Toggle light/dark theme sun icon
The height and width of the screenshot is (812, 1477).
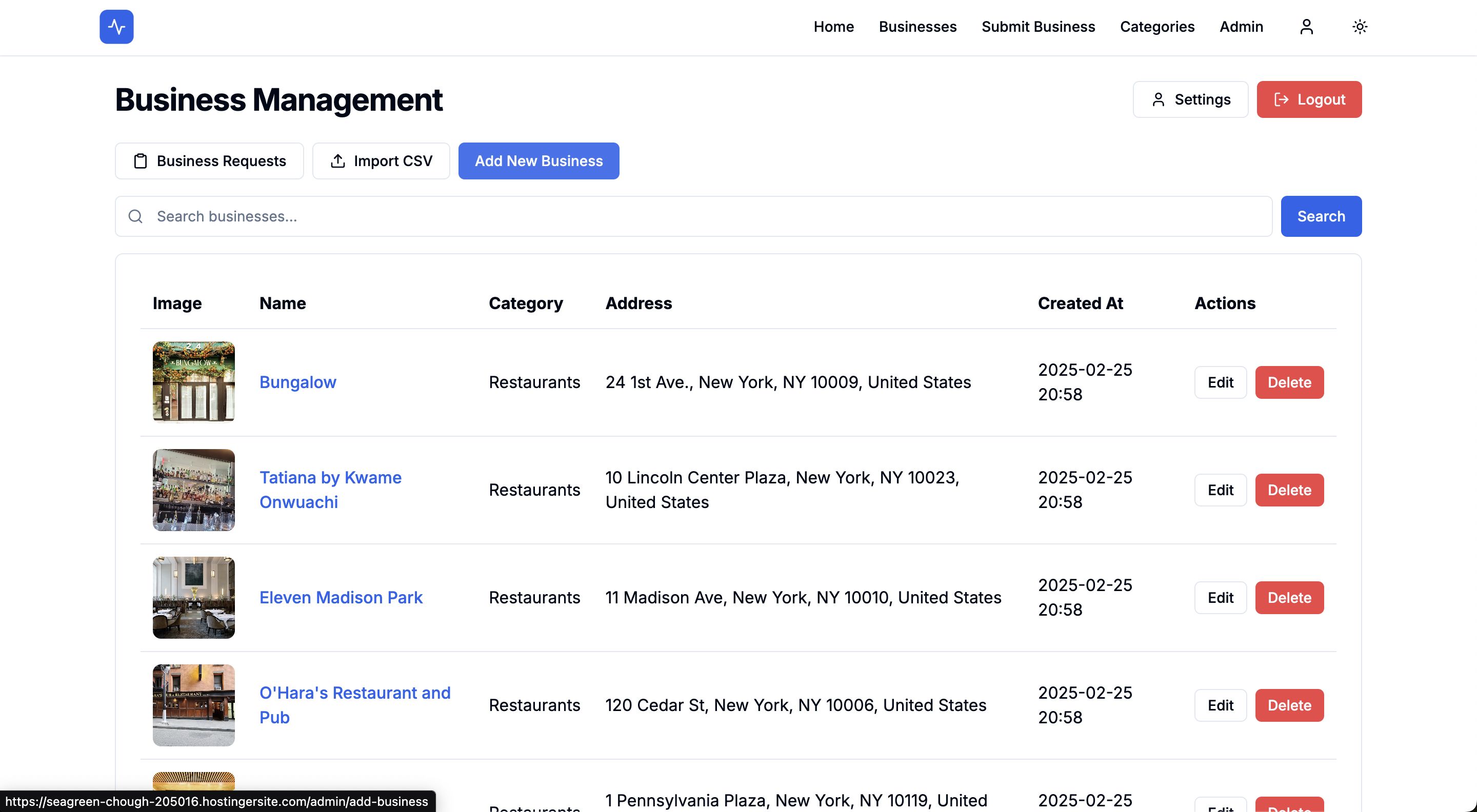pyautogui.click(x=1360, y=27)
